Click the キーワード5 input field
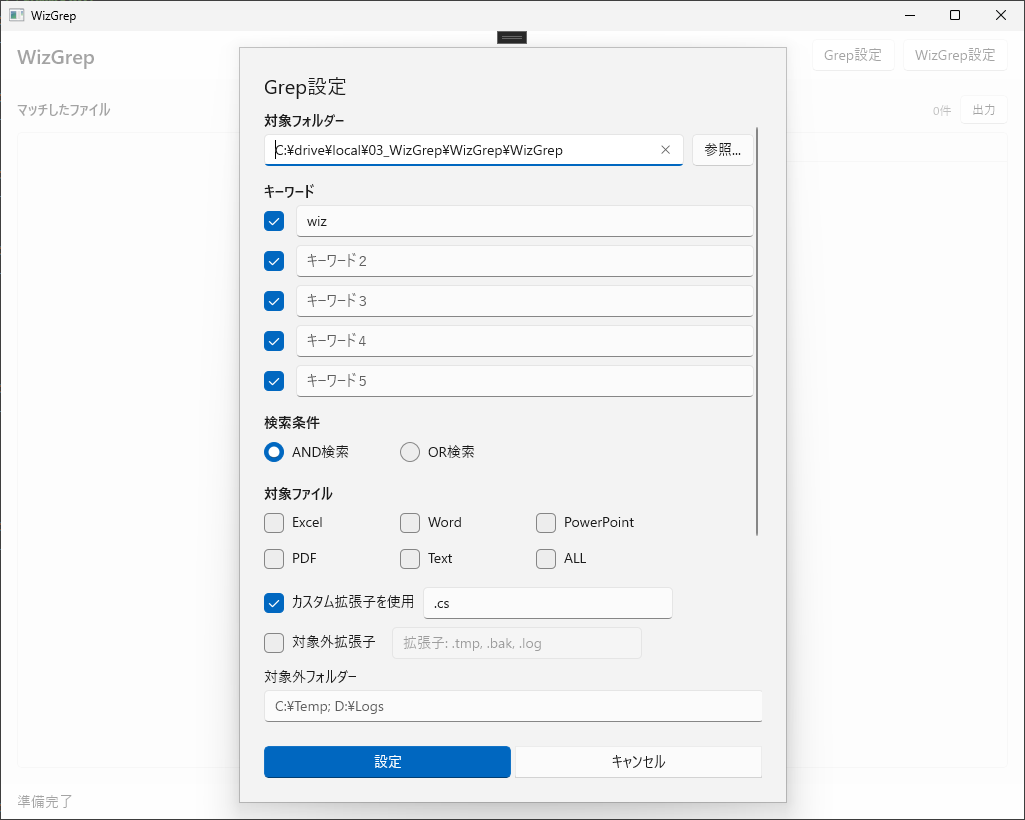The image size is (1025, 820). [x=525, y=381]
